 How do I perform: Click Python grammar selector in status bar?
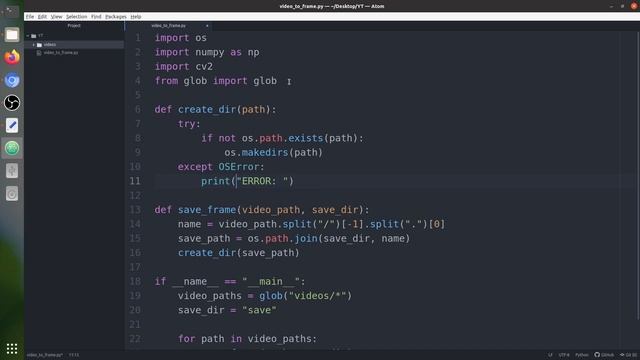(582, 355)
